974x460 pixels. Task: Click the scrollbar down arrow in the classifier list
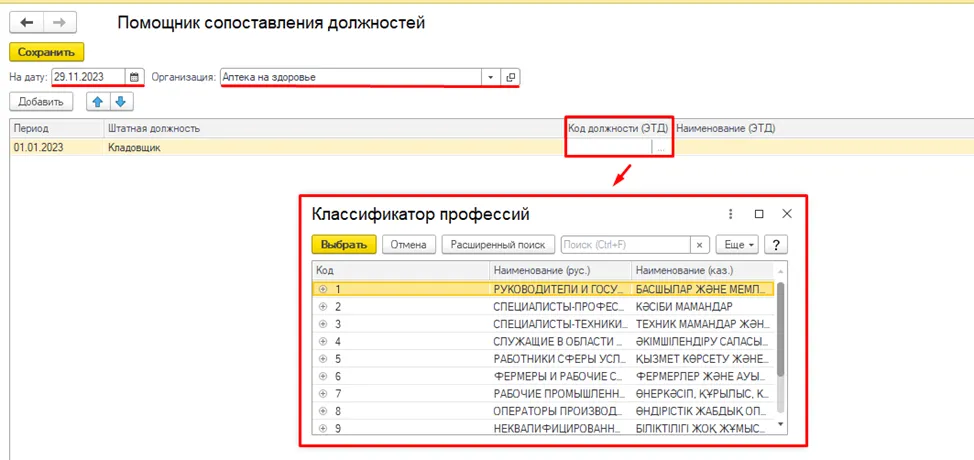(781, 427)
